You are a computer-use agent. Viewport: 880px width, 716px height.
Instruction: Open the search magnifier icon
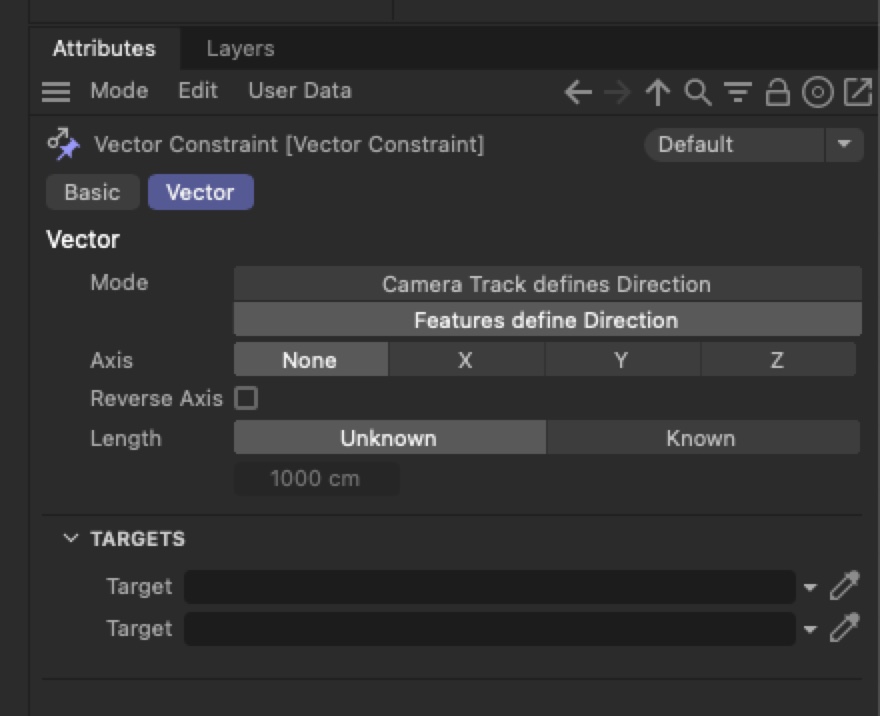(x=697, y=93)
